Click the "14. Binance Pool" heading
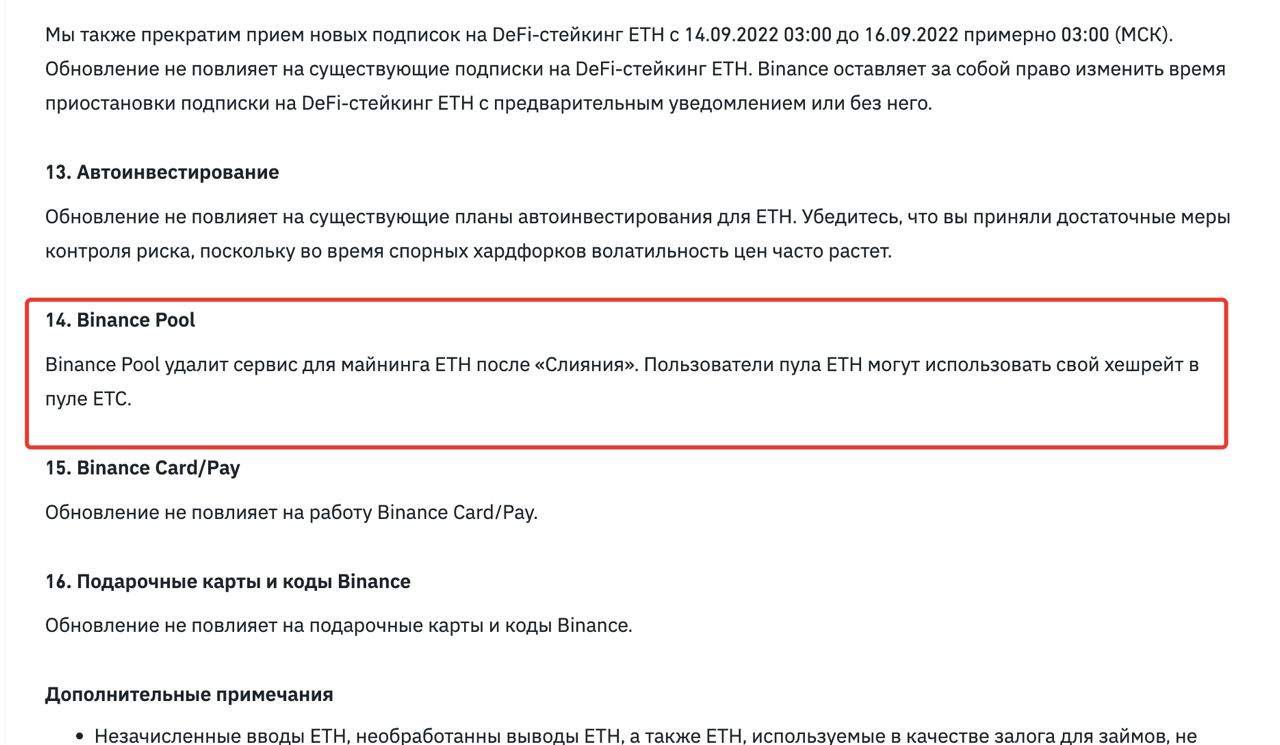Viewport: 1280px width, 745px height. click(120, 321)
